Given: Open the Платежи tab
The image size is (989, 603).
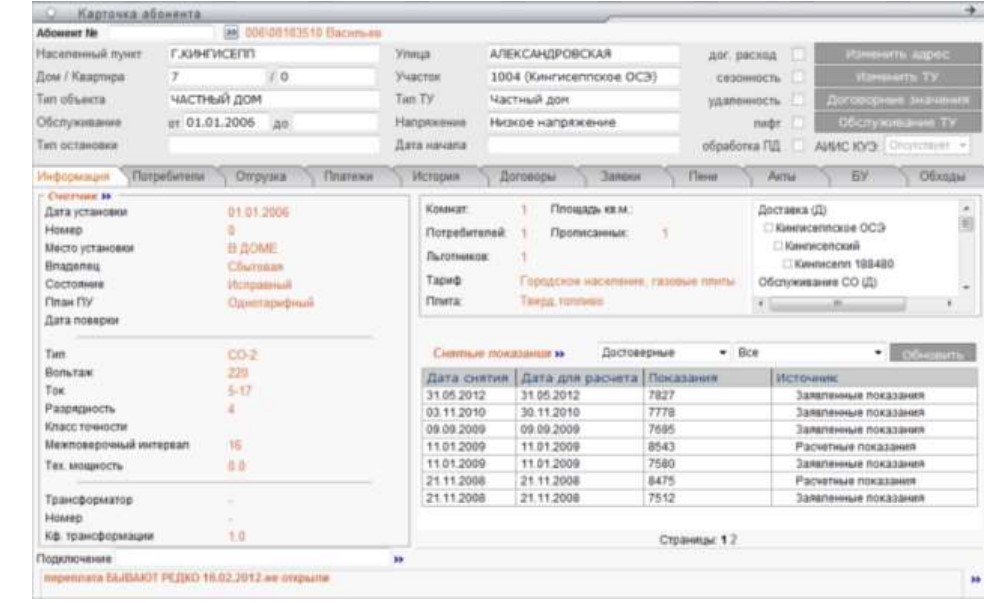Looking at the screenshot, I should click(348, 177).
